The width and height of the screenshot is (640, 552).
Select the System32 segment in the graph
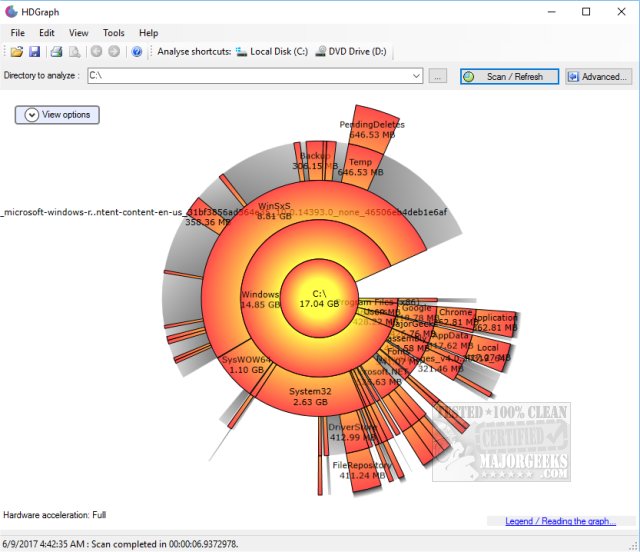[x=310, y=396]
